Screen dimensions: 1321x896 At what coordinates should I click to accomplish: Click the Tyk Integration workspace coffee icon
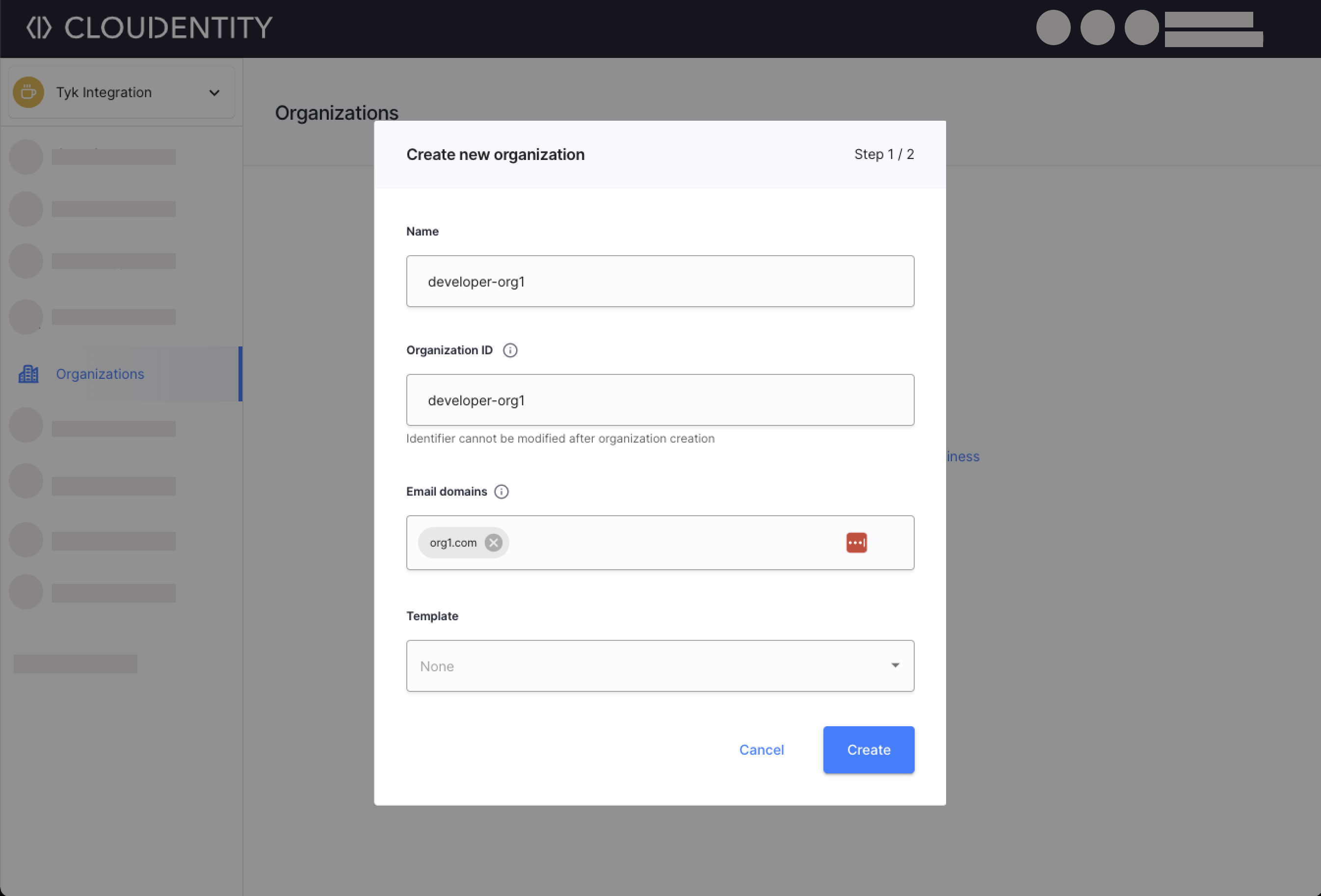click(x=28, y=92)
